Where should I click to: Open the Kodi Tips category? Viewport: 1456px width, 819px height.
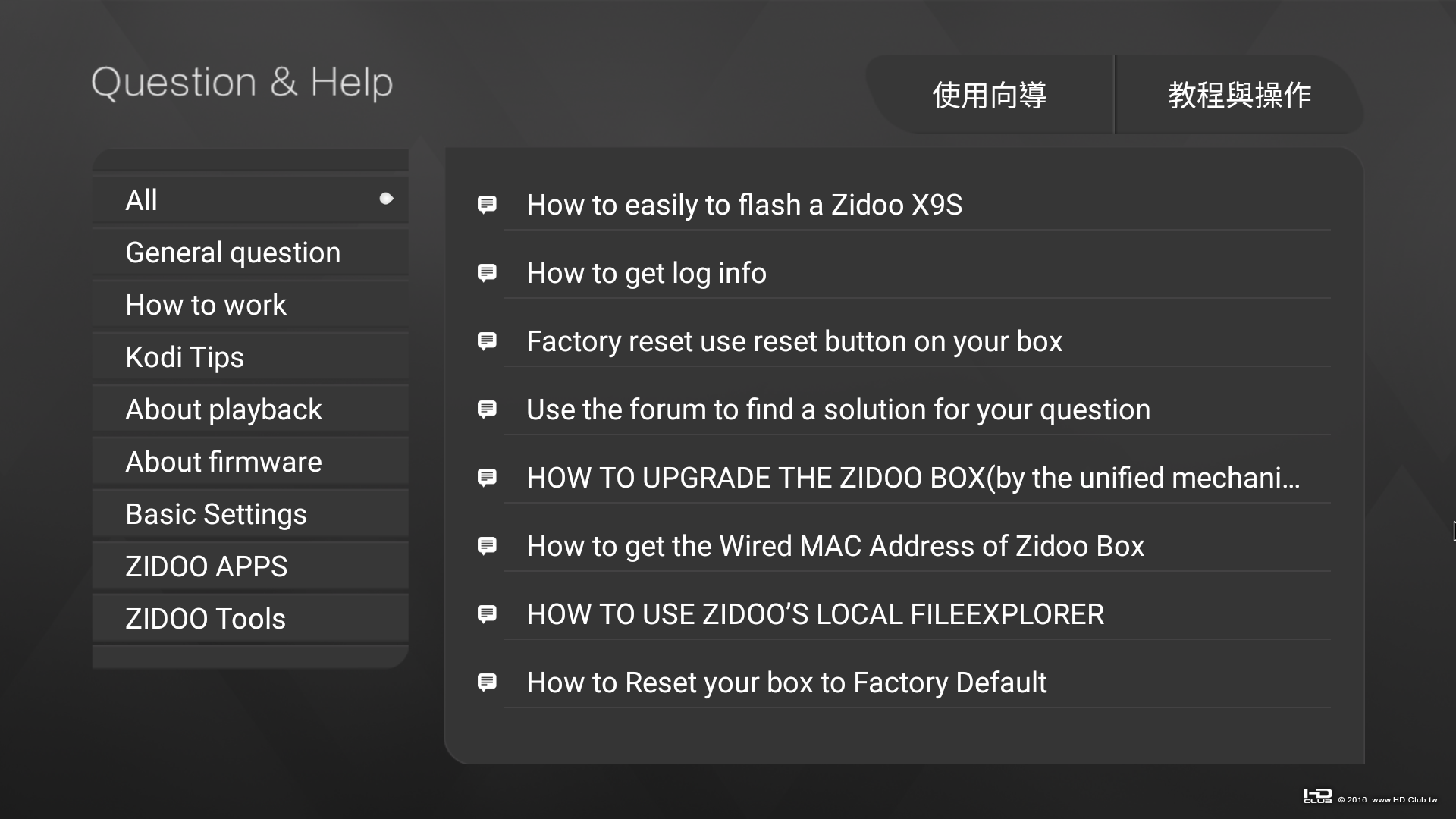tap(184, 357)
